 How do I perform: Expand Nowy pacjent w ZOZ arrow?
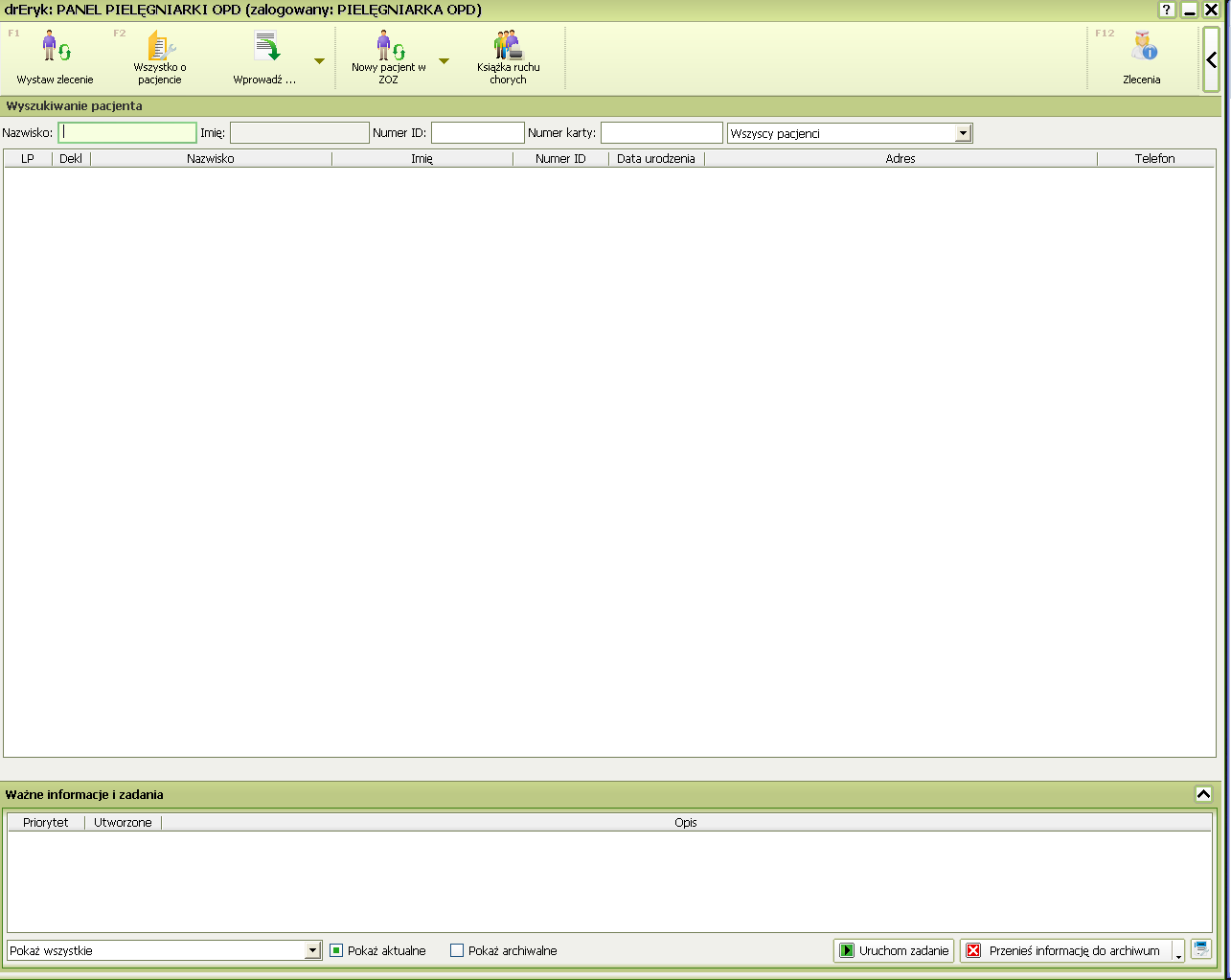444,61
